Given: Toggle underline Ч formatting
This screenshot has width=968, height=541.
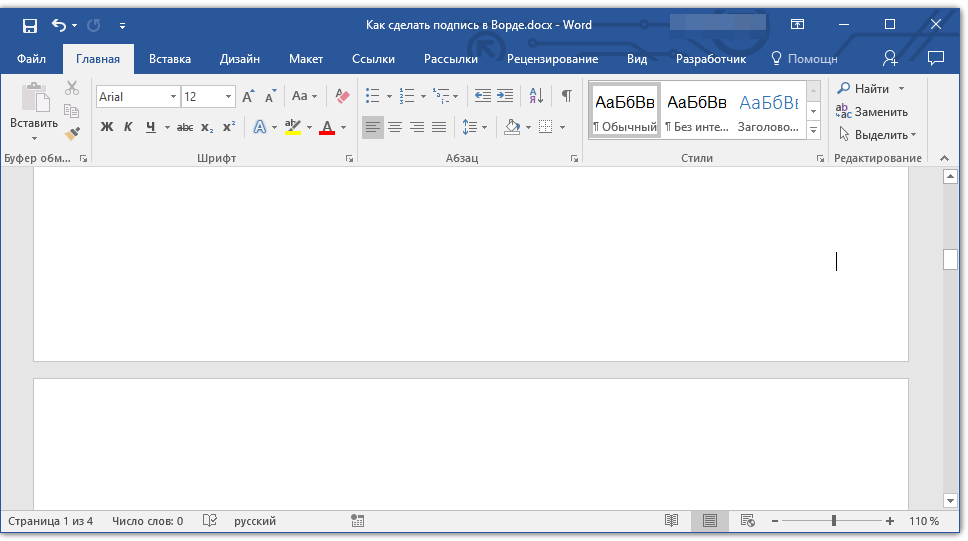Looking at the screenshot, I should (x=151, y=127).
